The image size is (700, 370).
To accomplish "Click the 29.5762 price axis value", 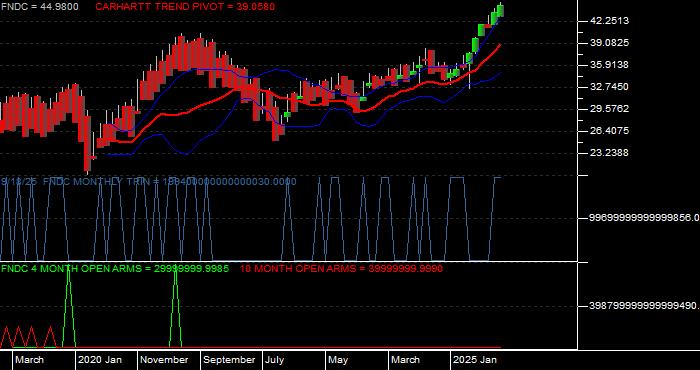I will pyautogui.click(x=609, y=109).
